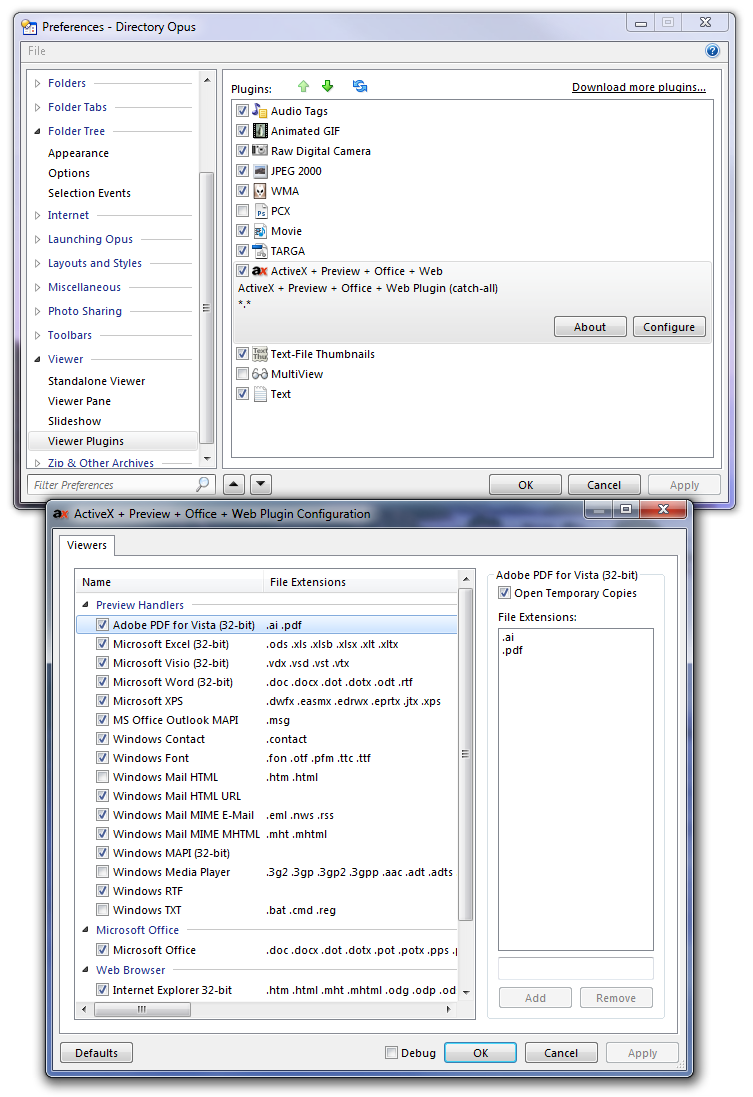The width and height of the screenshot is (753, 1097).
Task: Click the About button for ActiveX plugin
Action: pos(590,327)
